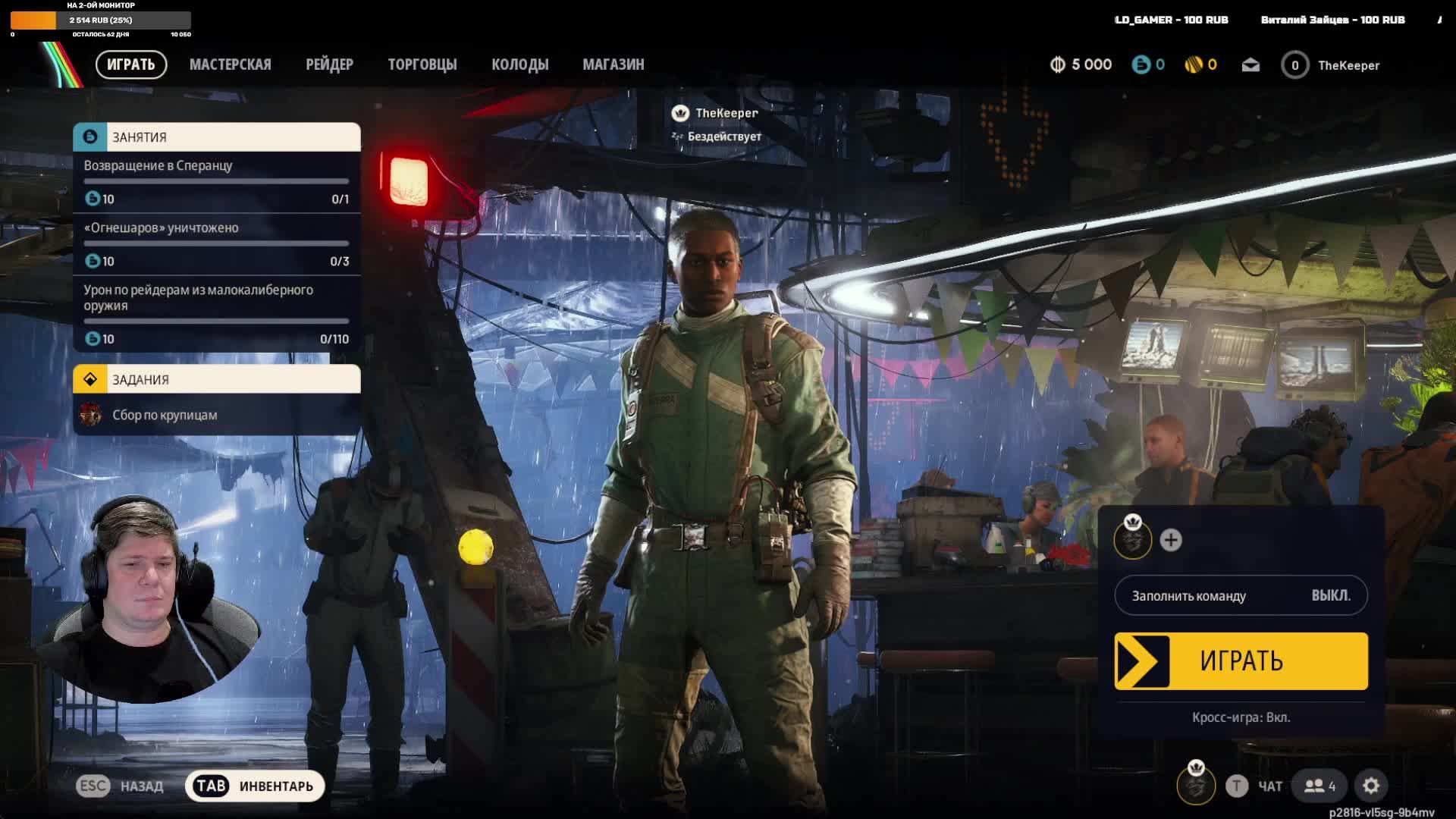
Task: Click the Инвентарь TAB button
Action: pos(255,786)
